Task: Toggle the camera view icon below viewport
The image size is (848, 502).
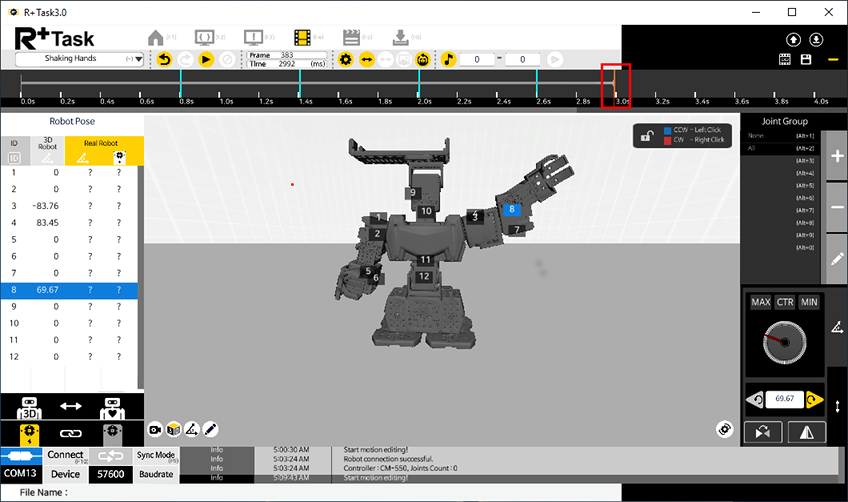Action: point(155,429)
